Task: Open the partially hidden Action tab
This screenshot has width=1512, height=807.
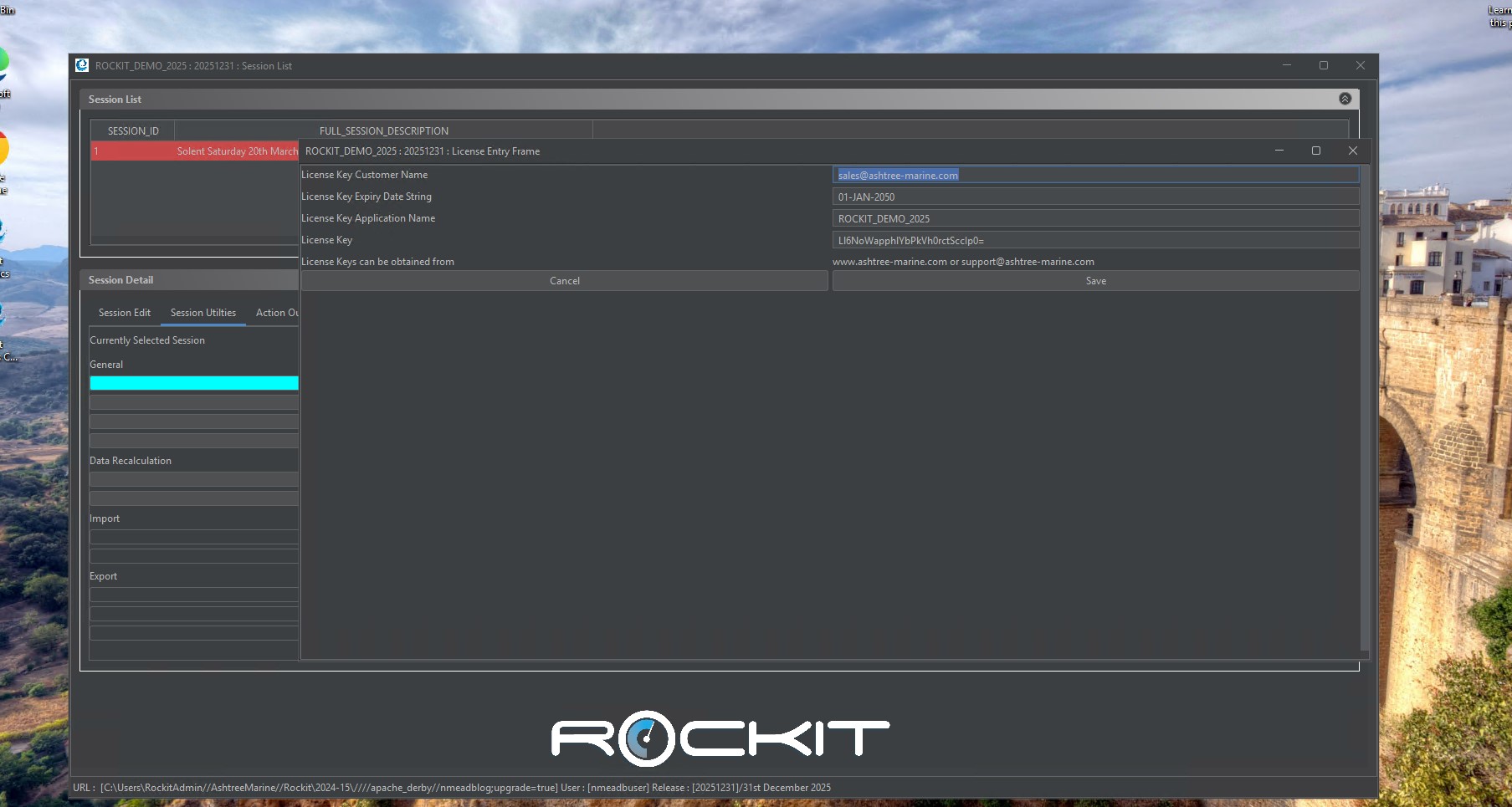Action: [276, 313]
